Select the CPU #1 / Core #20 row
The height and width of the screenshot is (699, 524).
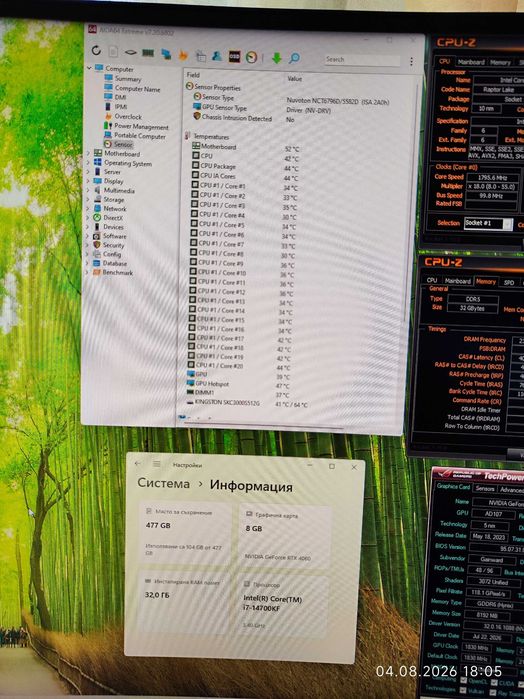click(239, 366)
